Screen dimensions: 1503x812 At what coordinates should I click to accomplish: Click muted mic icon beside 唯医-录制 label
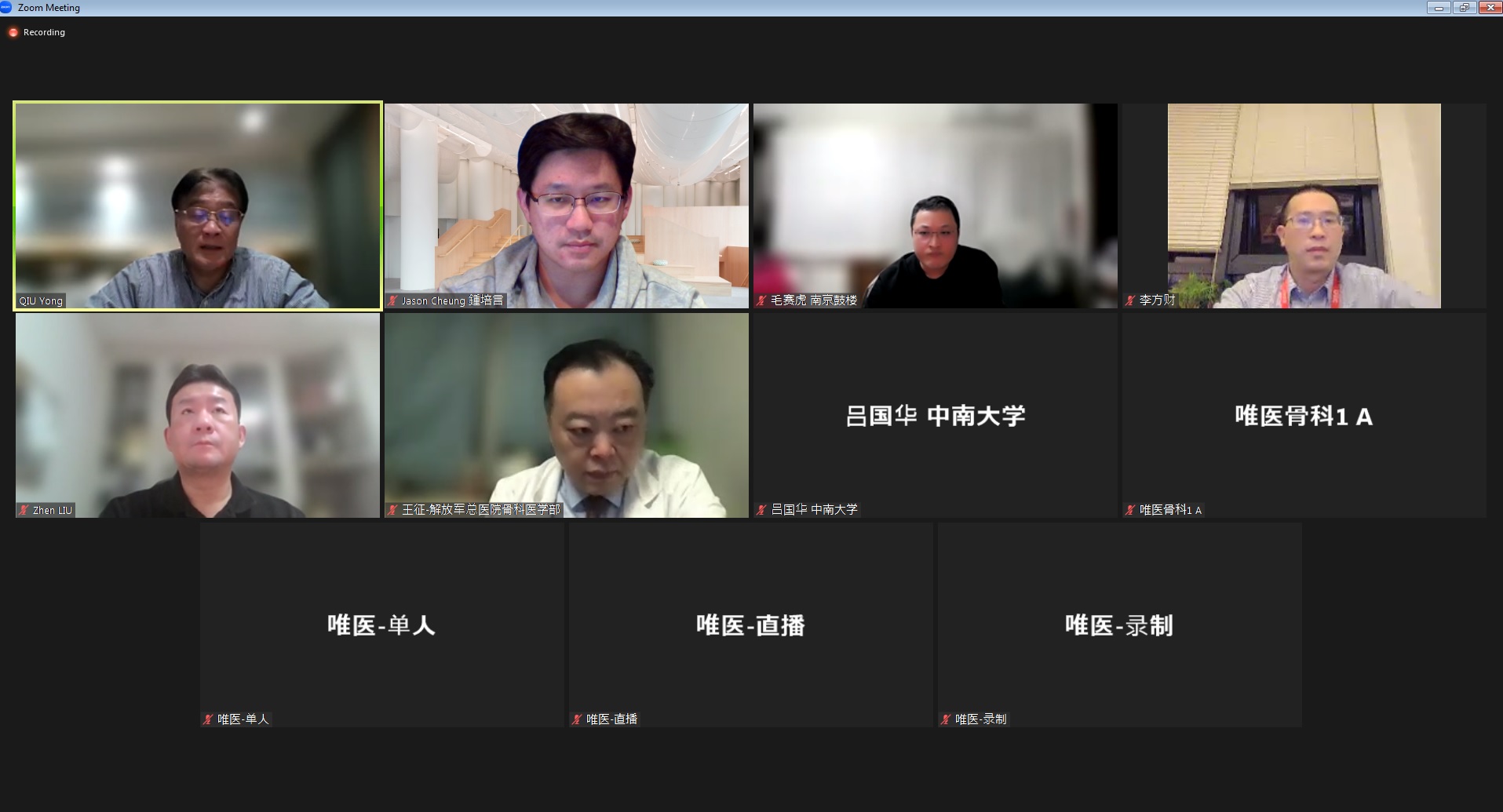click(946, 719)
